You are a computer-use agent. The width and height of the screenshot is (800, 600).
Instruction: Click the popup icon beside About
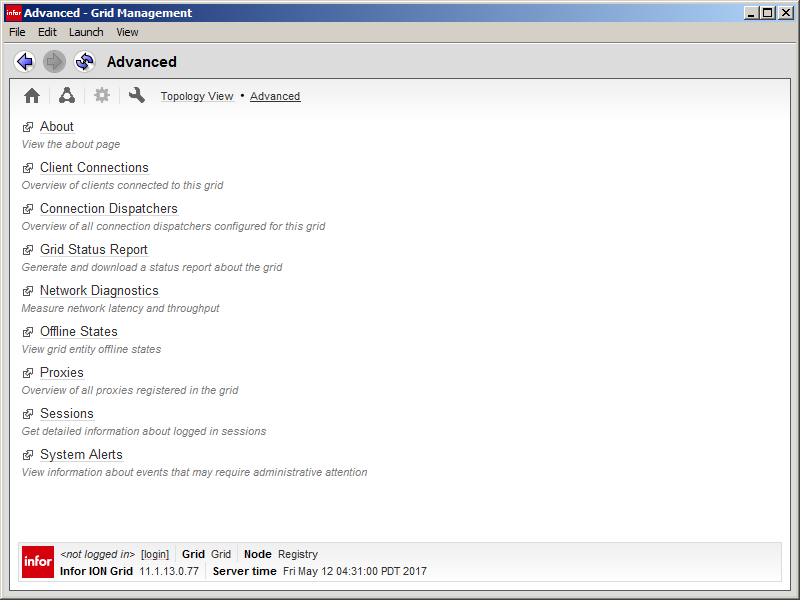click(28, 127)
